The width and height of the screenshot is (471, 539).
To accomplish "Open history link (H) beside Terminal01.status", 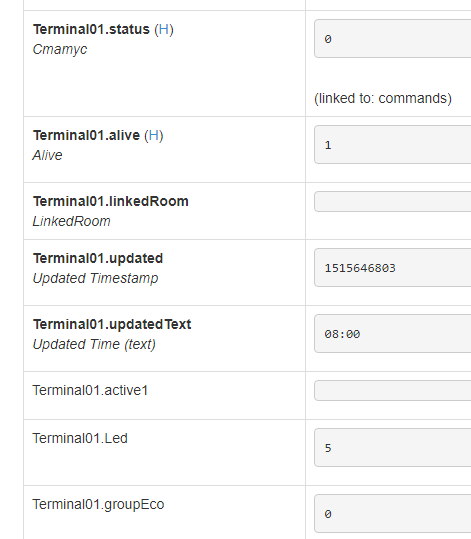I will (164, 30).
